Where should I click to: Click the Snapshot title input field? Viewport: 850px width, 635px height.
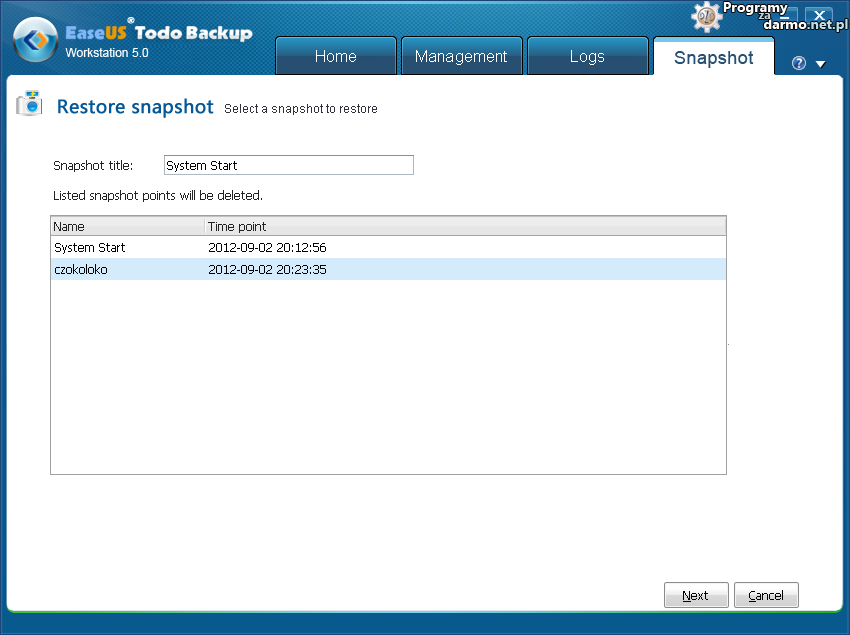(x=288, y=165)
